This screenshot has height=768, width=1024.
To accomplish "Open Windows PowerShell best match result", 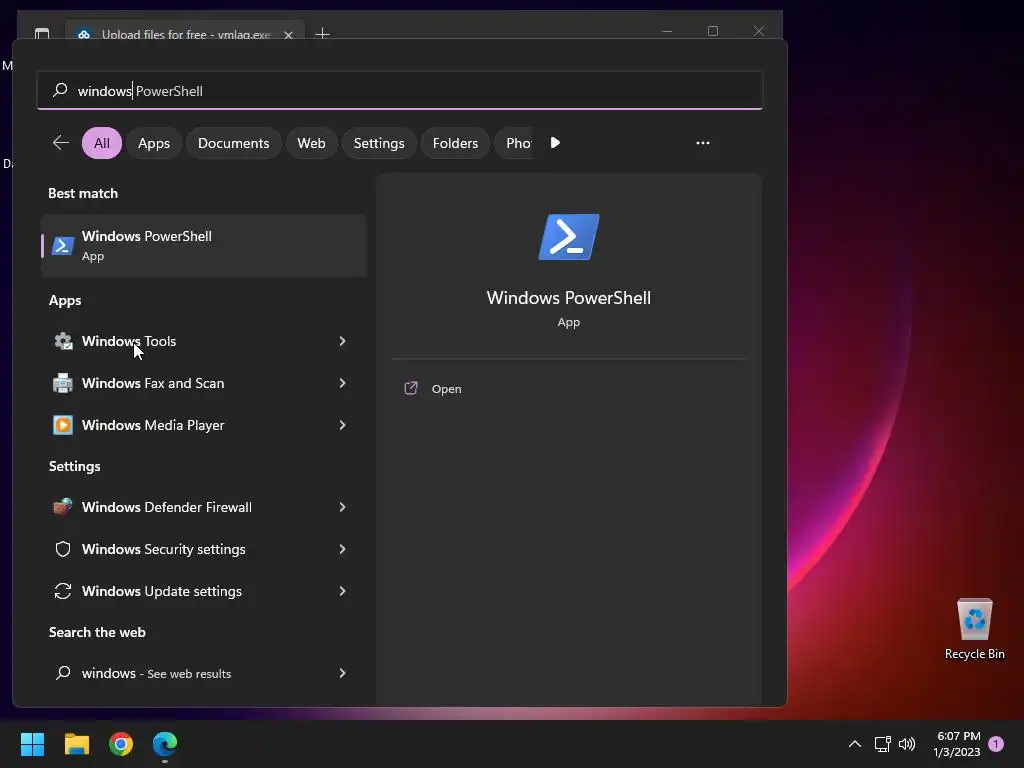I will [x=203, y=246].
